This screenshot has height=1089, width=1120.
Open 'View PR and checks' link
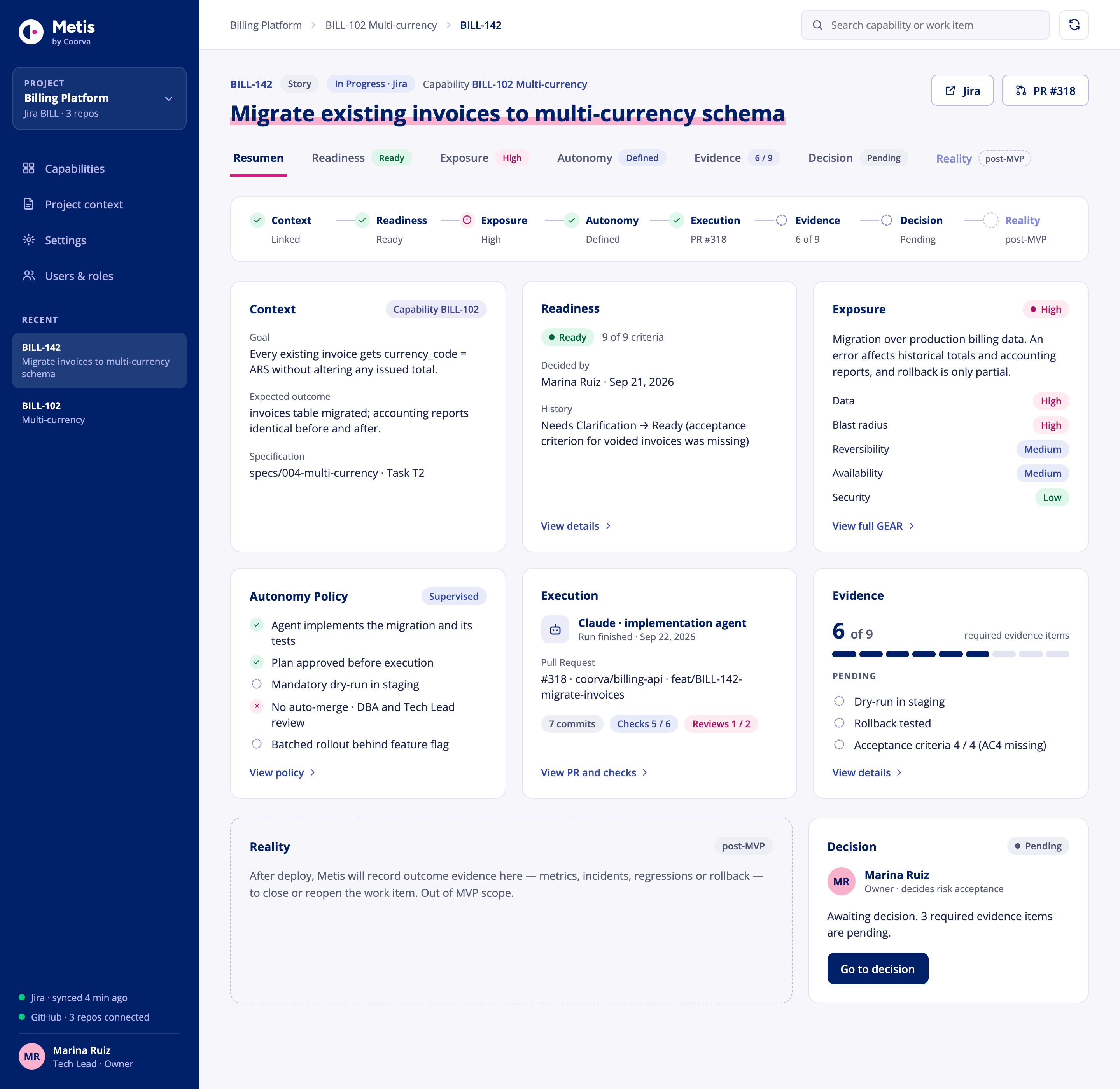594,772
